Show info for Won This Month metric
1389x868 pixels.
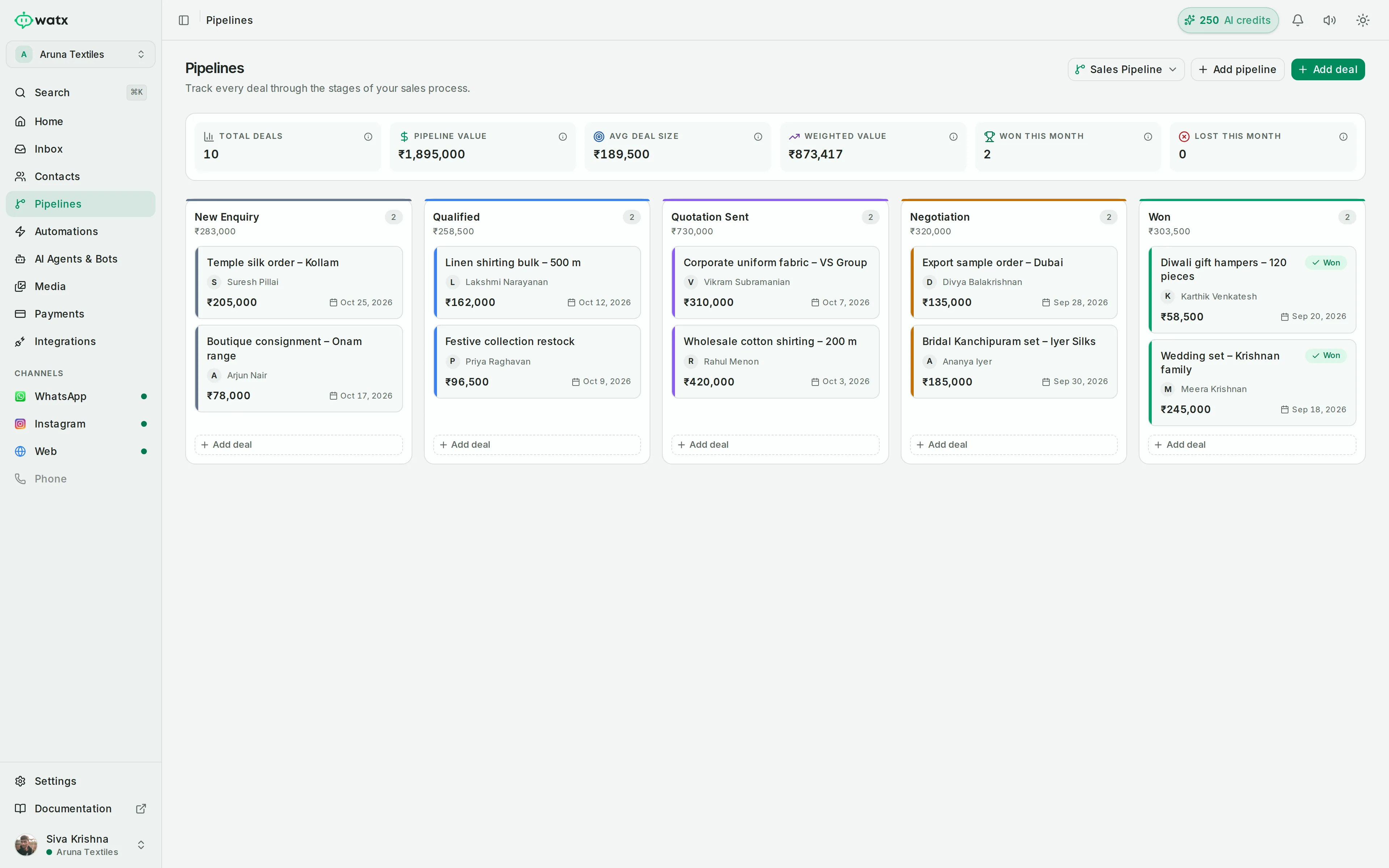coord(1148,137)
